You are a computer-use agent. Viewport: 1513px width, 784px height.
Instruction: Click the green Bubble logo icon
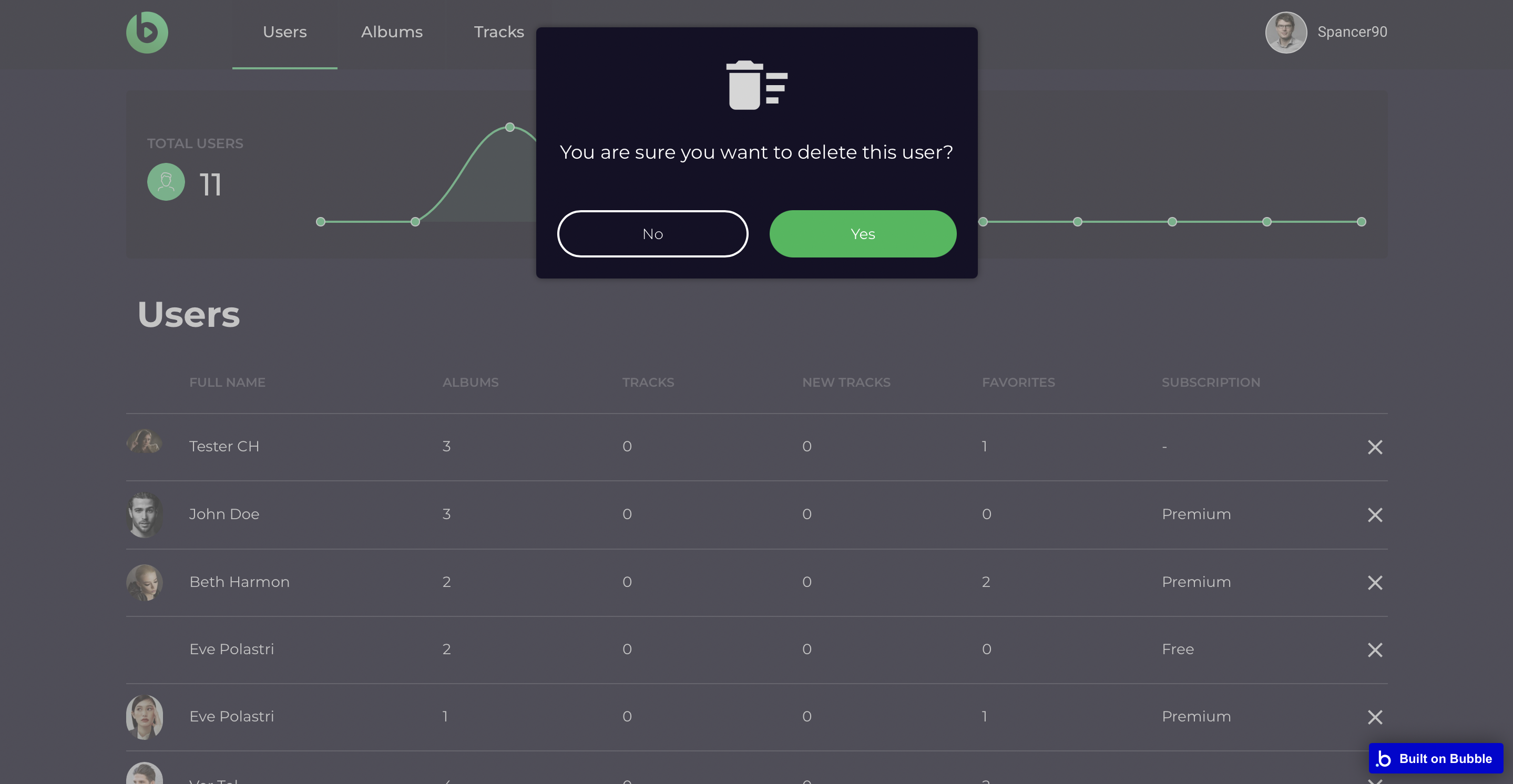[147, 32]
